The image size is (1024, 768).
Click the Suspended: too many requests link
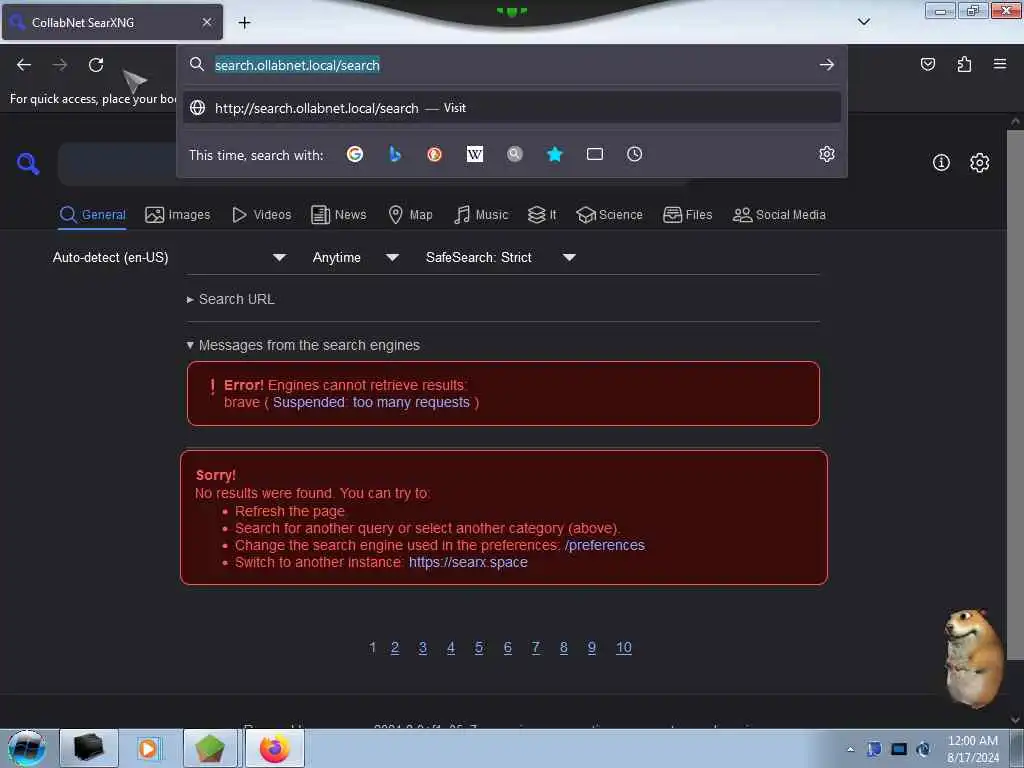point(371,402)
